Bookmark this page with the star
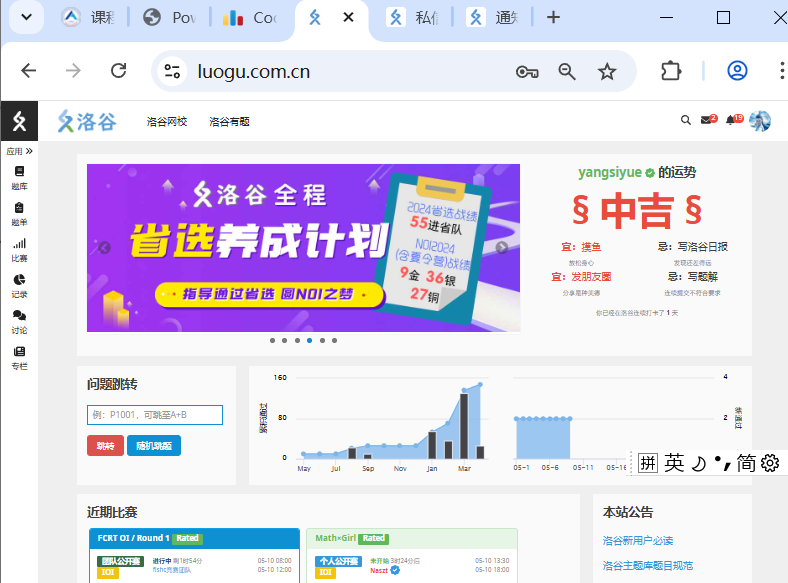788x583 pixels. [x=607, y=72]
